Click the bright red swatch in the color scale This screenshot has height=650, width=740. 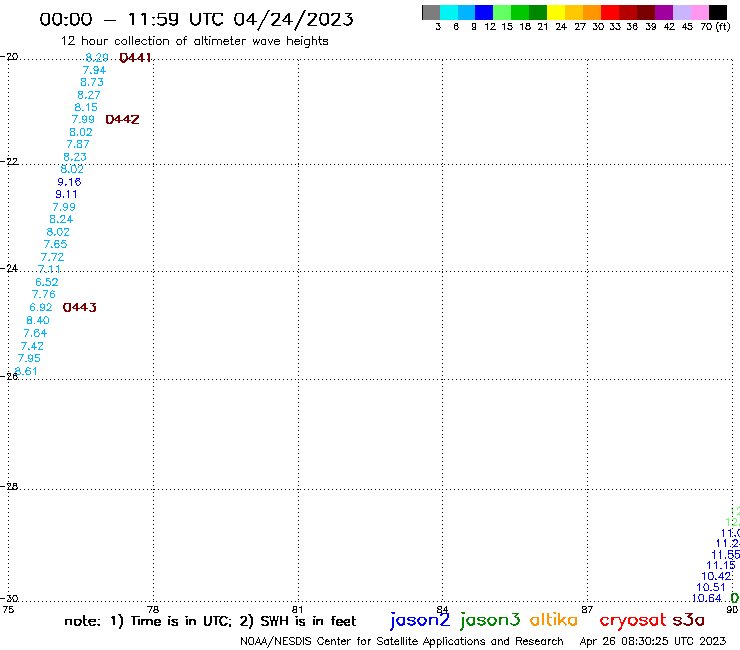610,12
